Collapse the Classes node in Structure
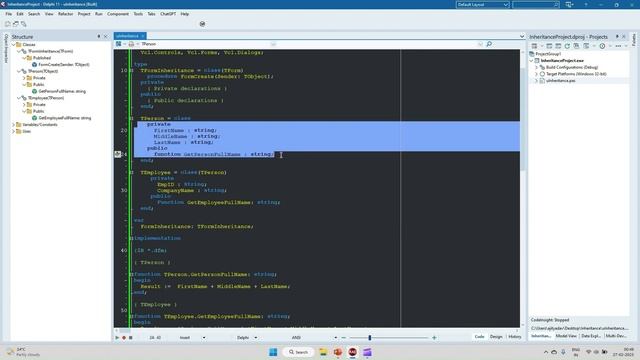 [13, 44]
